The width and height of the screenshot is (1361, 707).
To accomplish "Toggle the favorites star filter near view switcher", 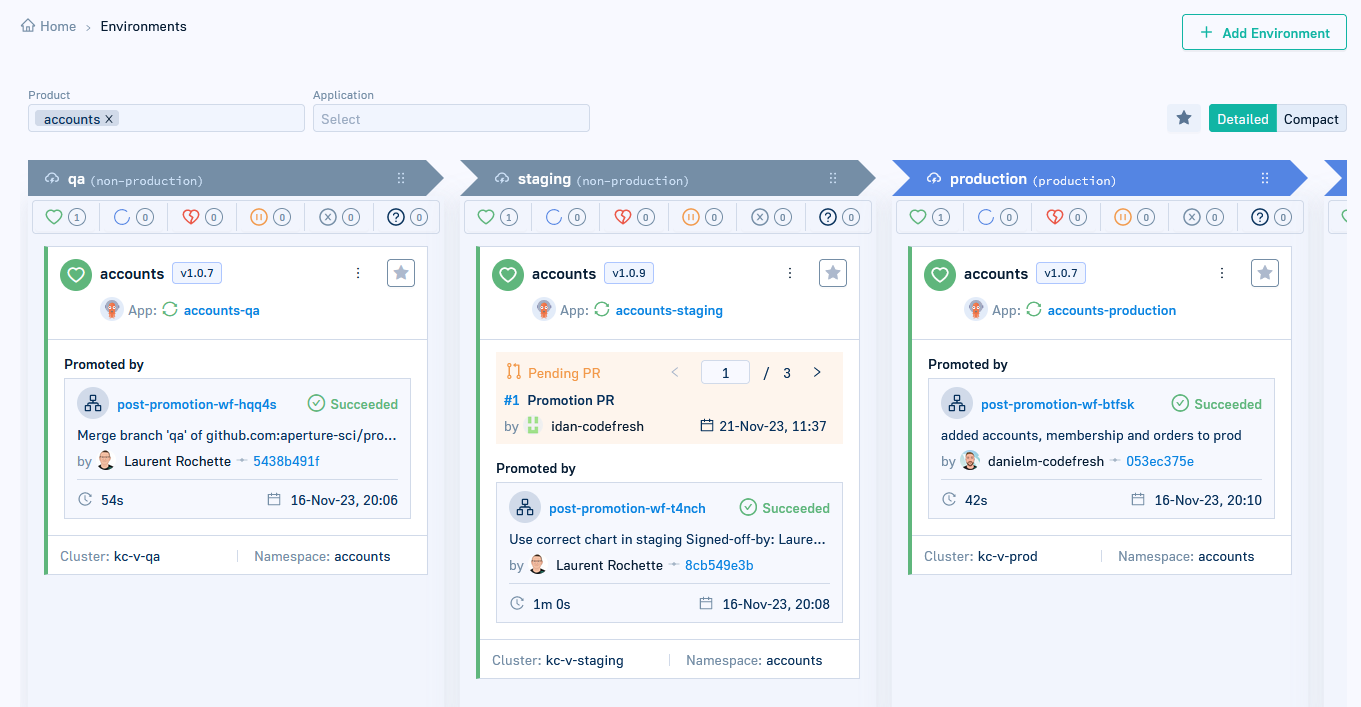I will [1184, 117].
